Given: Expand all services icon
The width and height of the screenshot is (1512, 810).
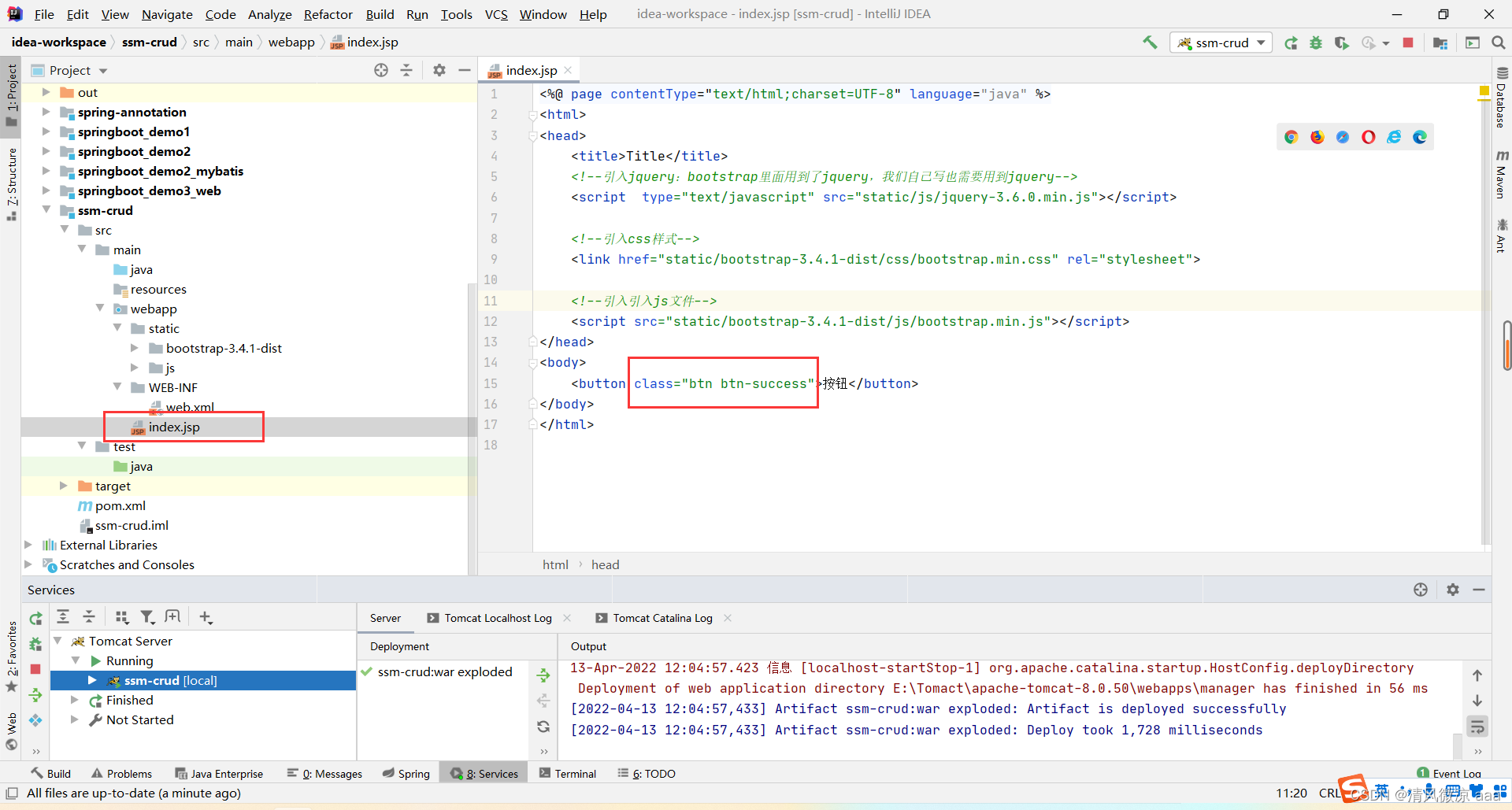Looking at the screenshot, I should point(63,617).
